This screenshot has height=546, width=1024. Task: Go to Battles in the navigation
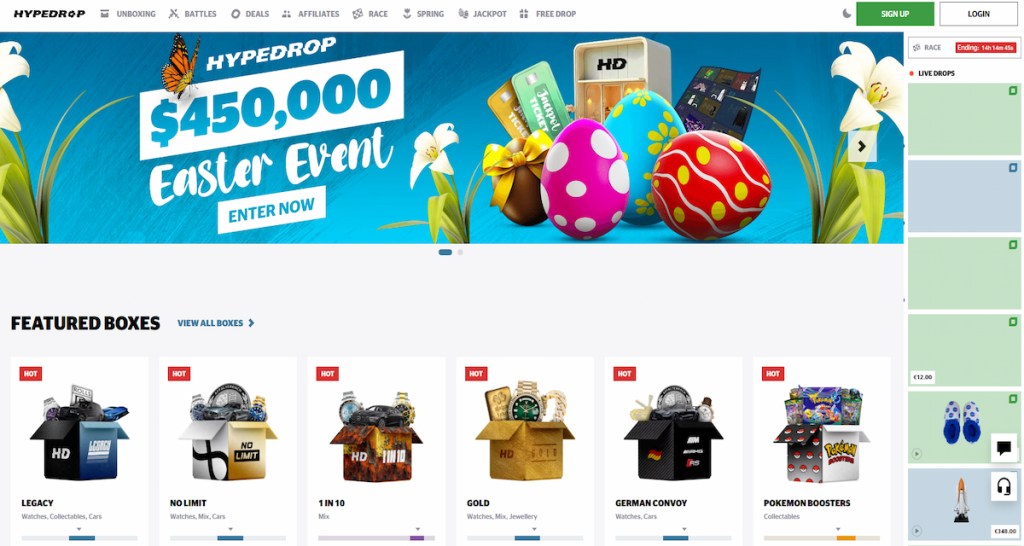pyautogui.click(x=193, y=14)
